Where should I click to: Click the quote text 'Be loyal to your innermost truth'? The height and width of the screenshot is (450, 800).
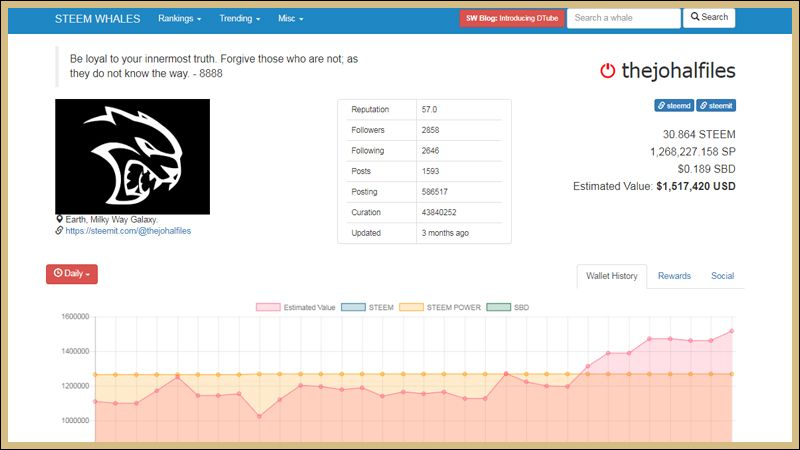click(x=143, y=59)
